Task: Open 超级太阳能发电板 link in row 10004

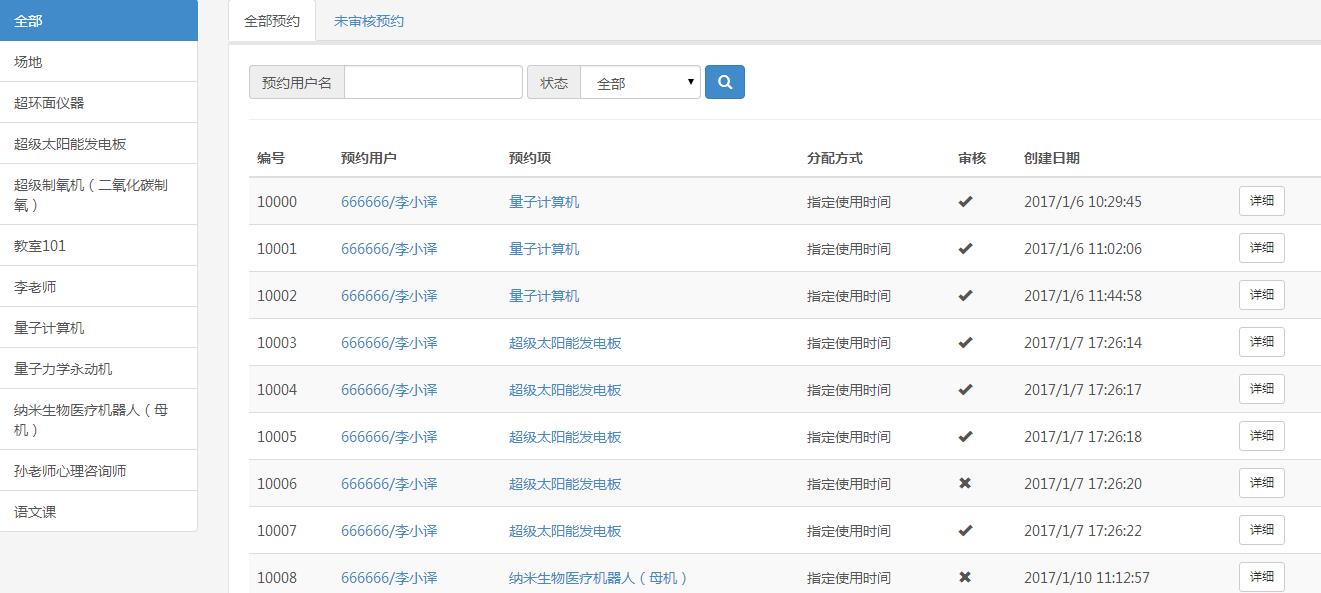Action: (565, 389)
